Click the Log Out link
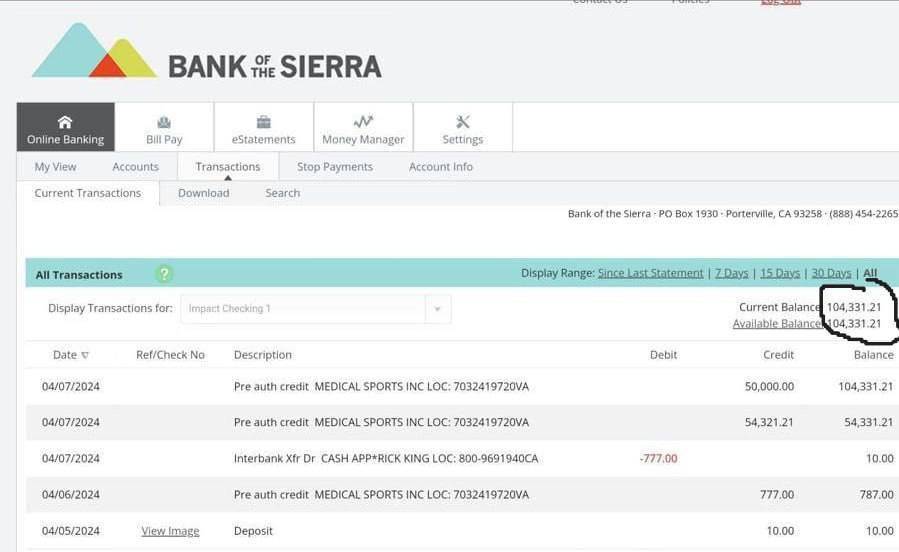This screenshot has width=899, height=552. pyautogui.click(x=780, y=2)
